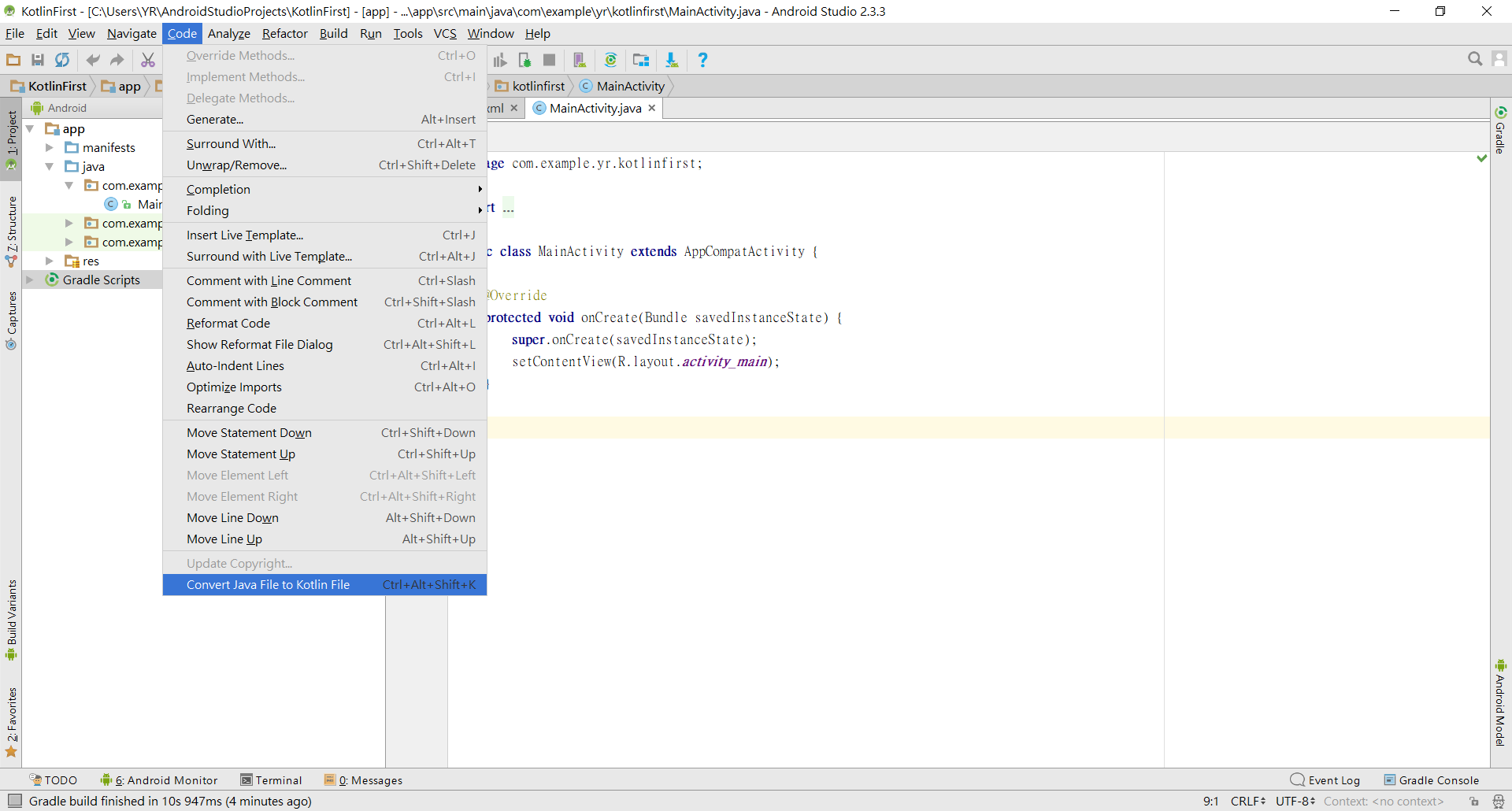Open the Folding submenu
This screenshot has width=1512, height=811.
tap(324, 210)
